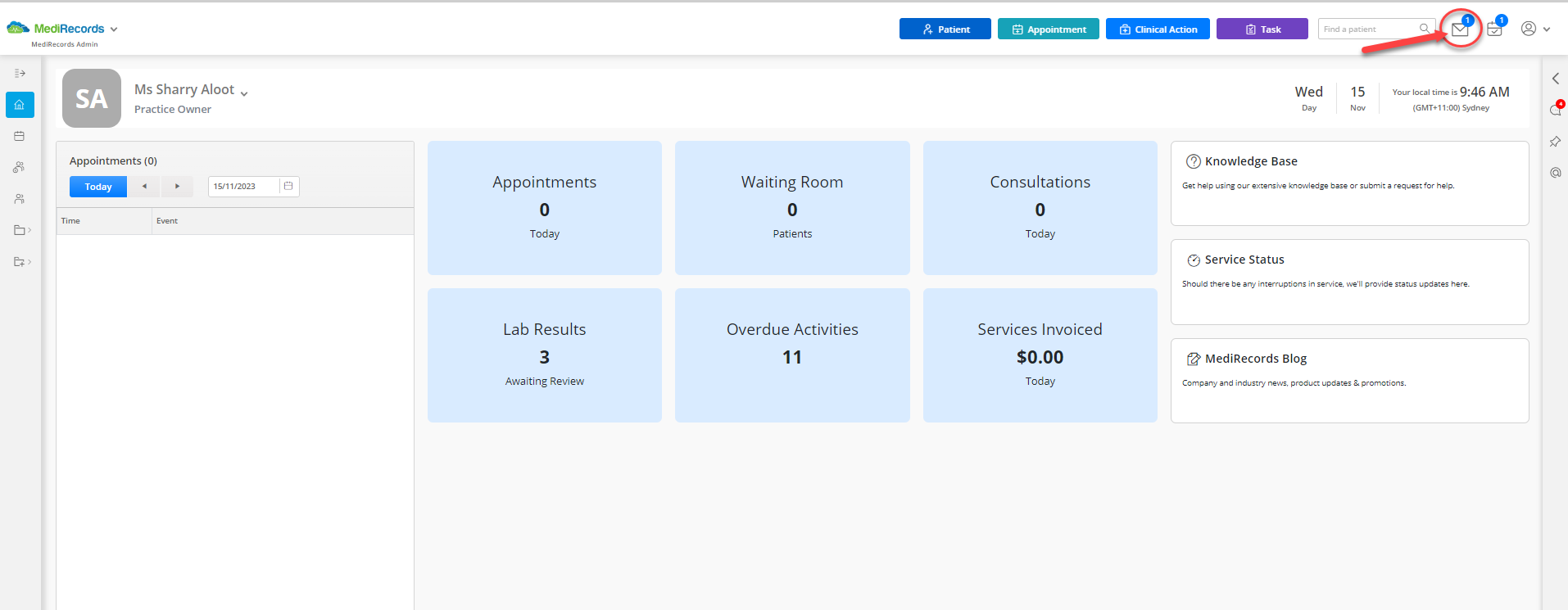Open user account profile menu
The width and height of the screenshot is (1568, 610).
1535,29
